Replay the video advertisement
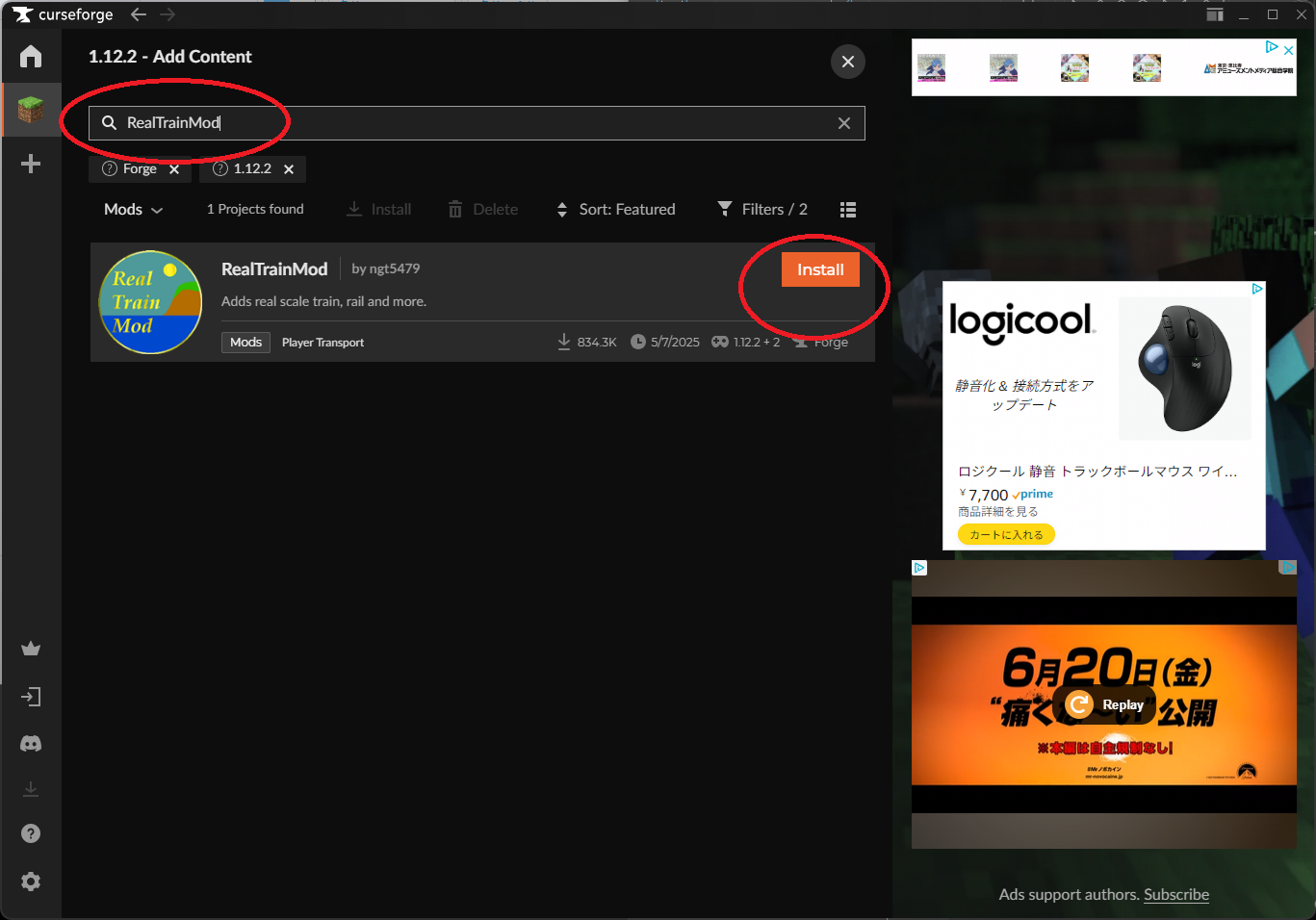The image size is (1316, 920). [1105, 705]
